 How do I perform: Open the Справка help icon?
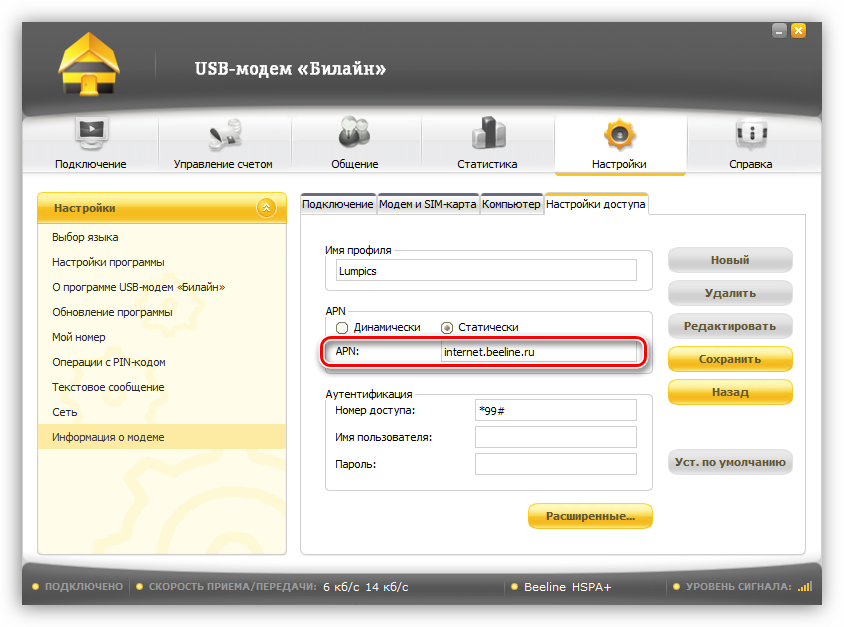[750, 134]
